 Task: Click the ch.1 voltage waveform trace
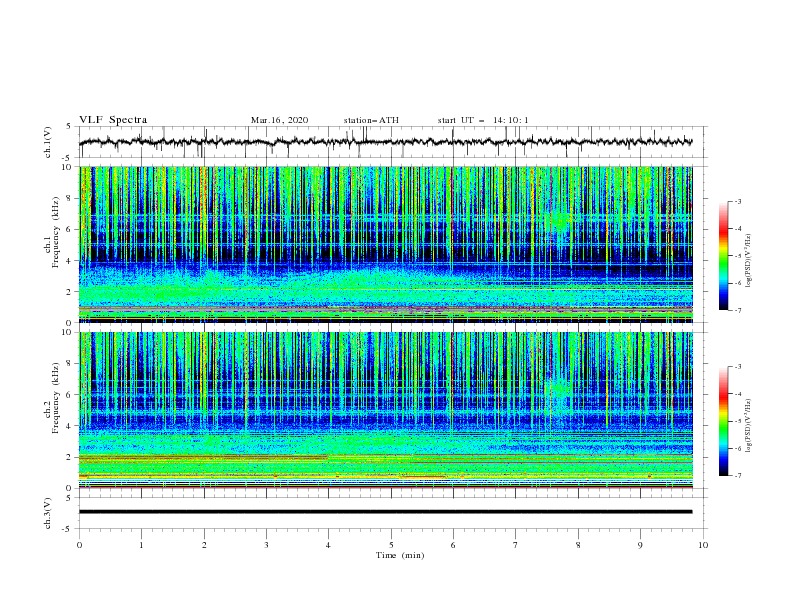[385, 142]
